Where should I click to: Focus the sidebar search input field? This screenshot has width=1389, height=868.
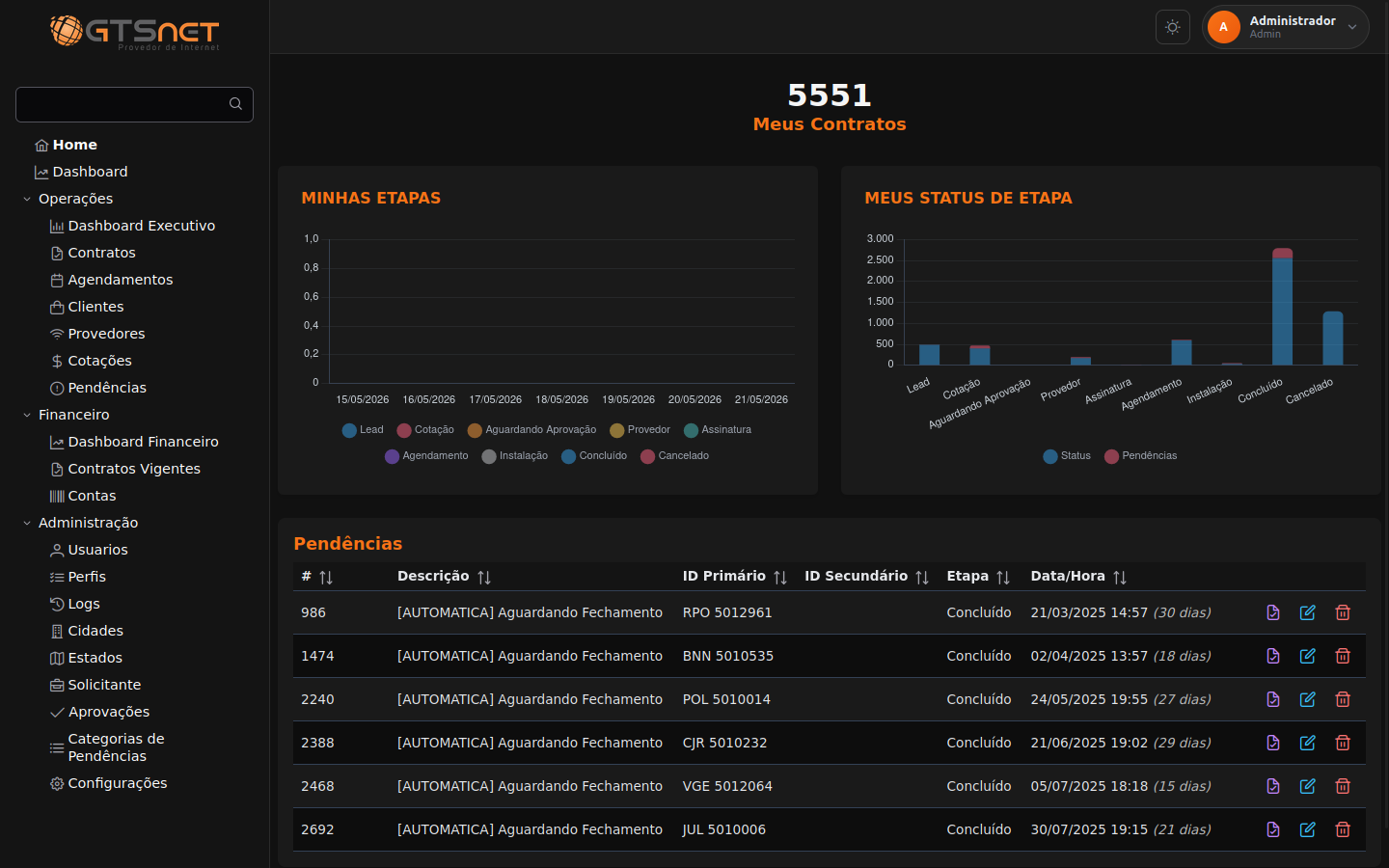pyautogui.click(x=134, y=104)
